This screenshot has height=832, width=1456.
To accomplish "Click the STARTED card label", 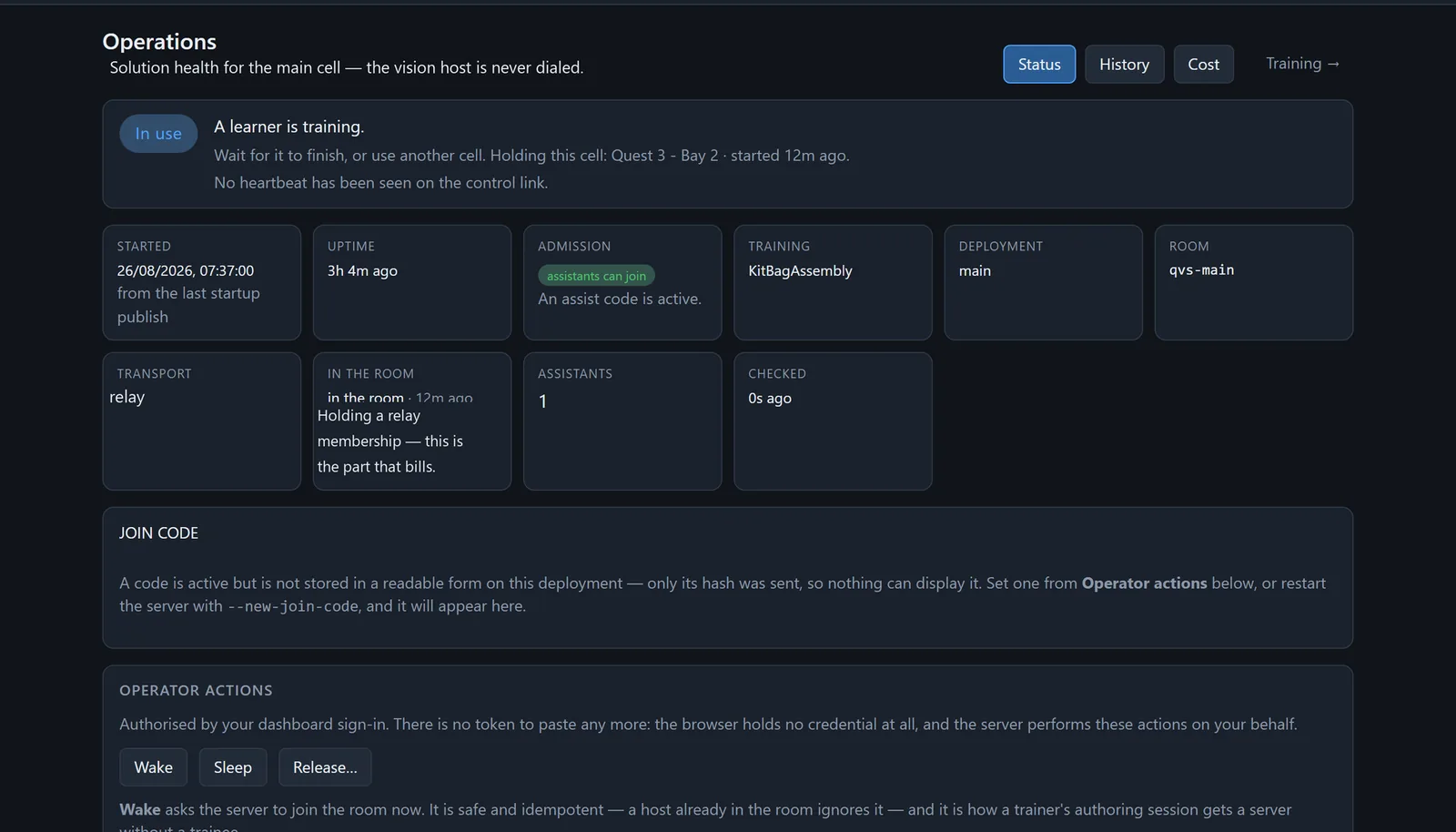I will (144, 247).
